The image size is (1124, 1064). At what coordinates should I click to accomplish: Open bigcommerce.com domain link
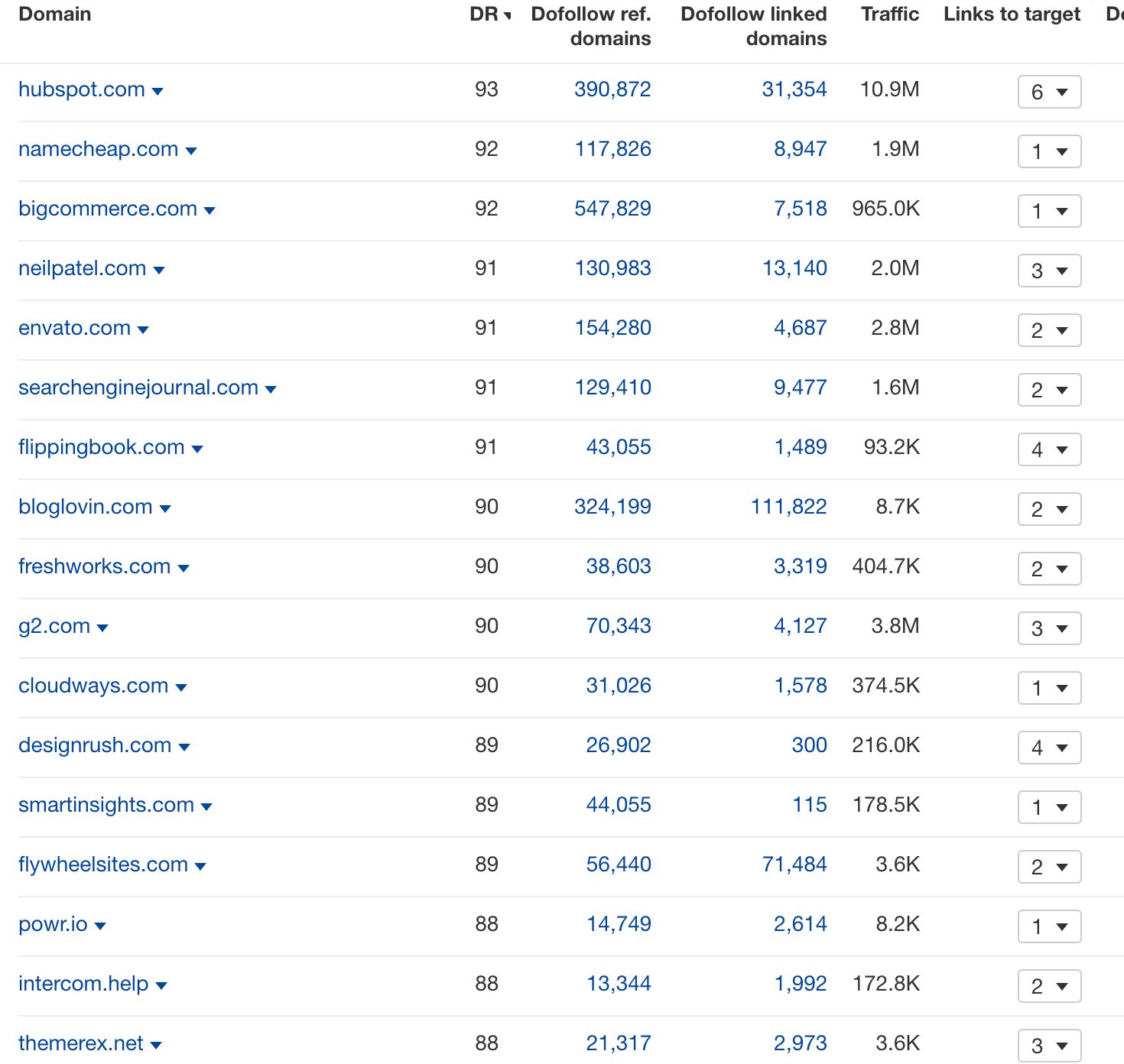pos(108,209)
